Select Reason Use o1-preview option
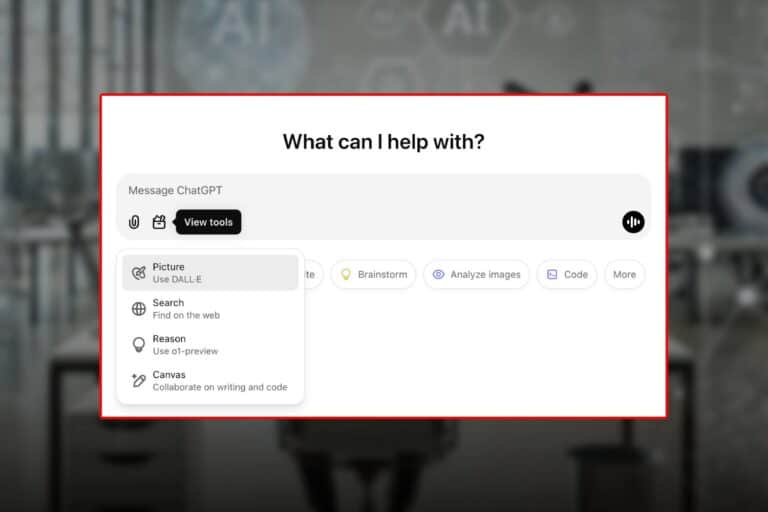This screenshot has height=512, width=768. pos(210,344)
